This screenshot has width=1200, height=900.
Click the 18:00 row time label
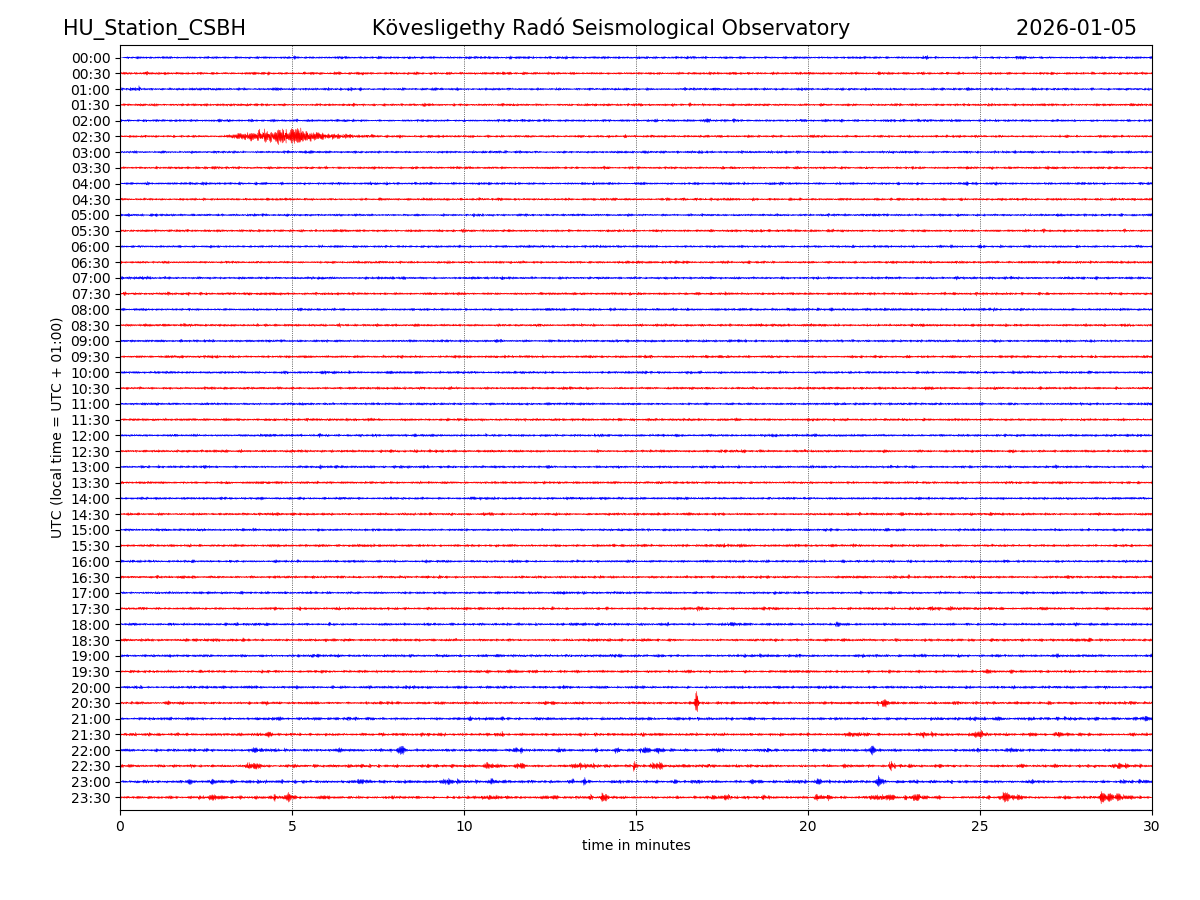(91, 625)
